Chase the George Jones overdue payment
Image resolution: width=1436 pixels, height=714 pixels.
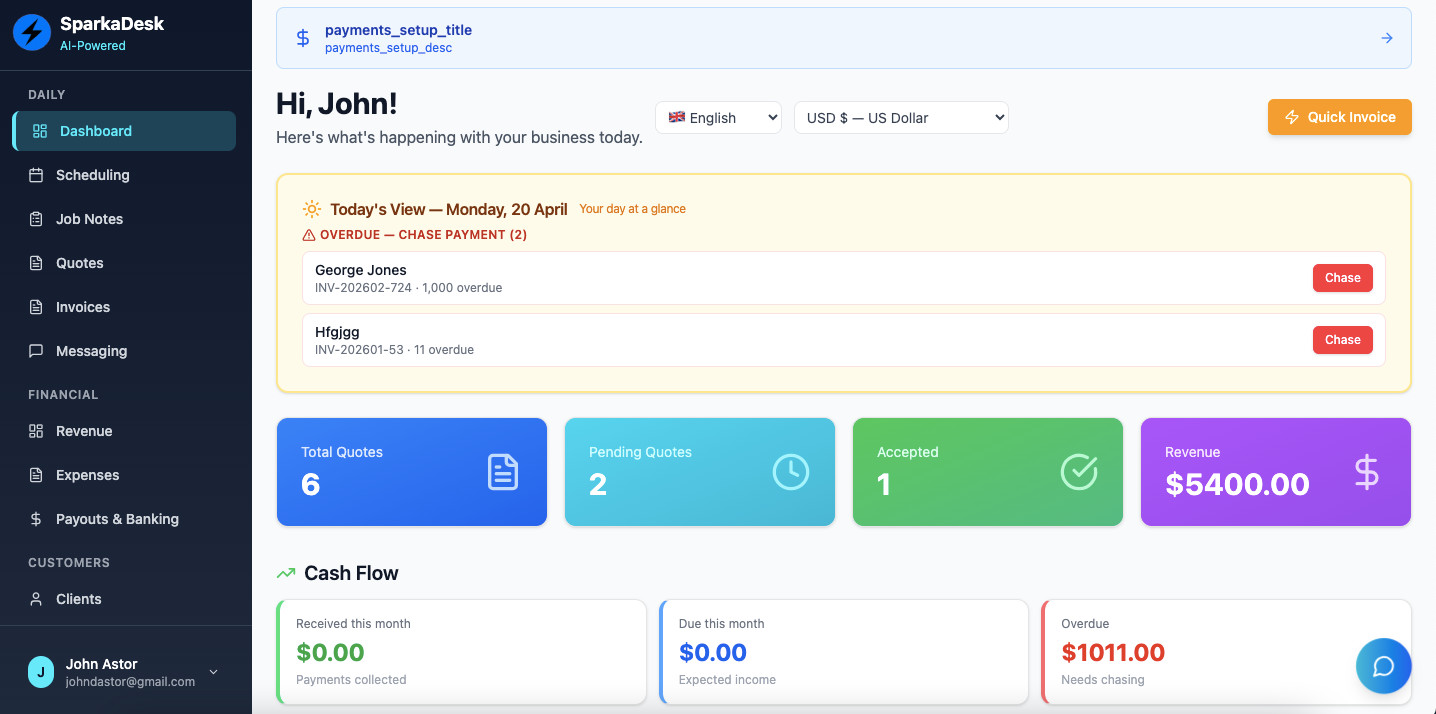tap(1343, 278)
